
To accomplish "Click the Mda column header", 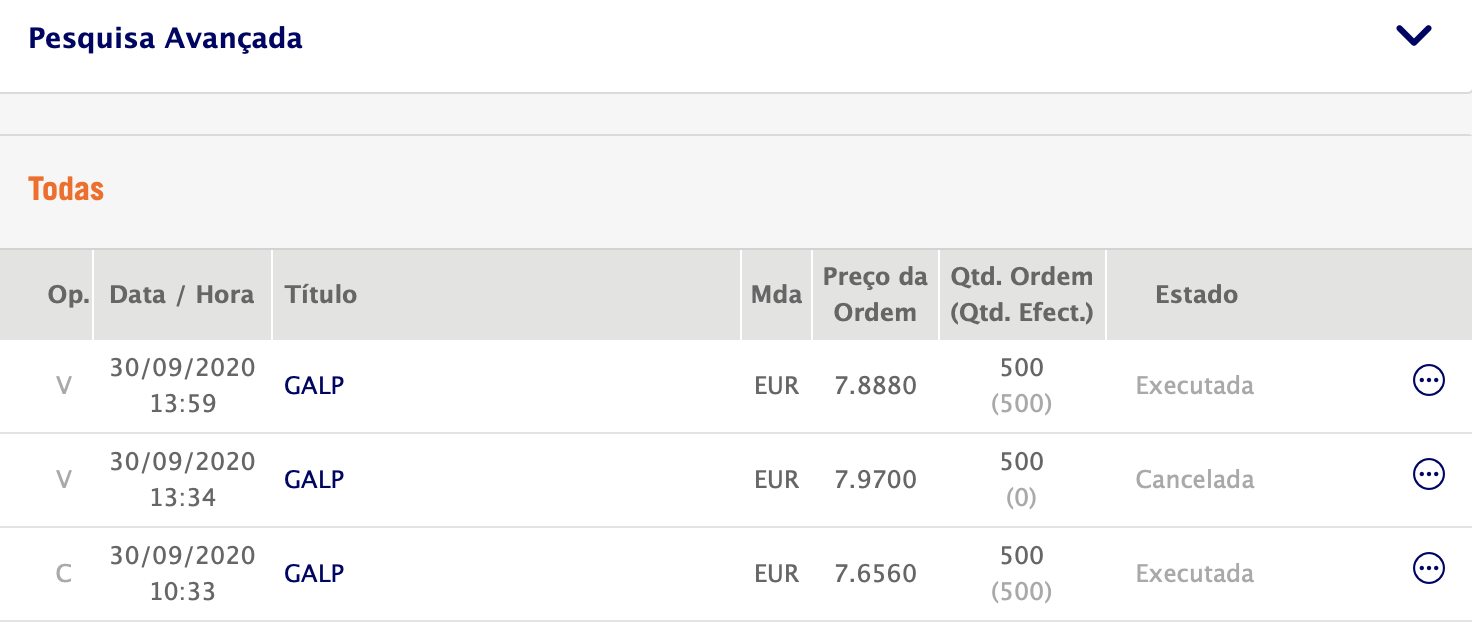I will (776, 295).
